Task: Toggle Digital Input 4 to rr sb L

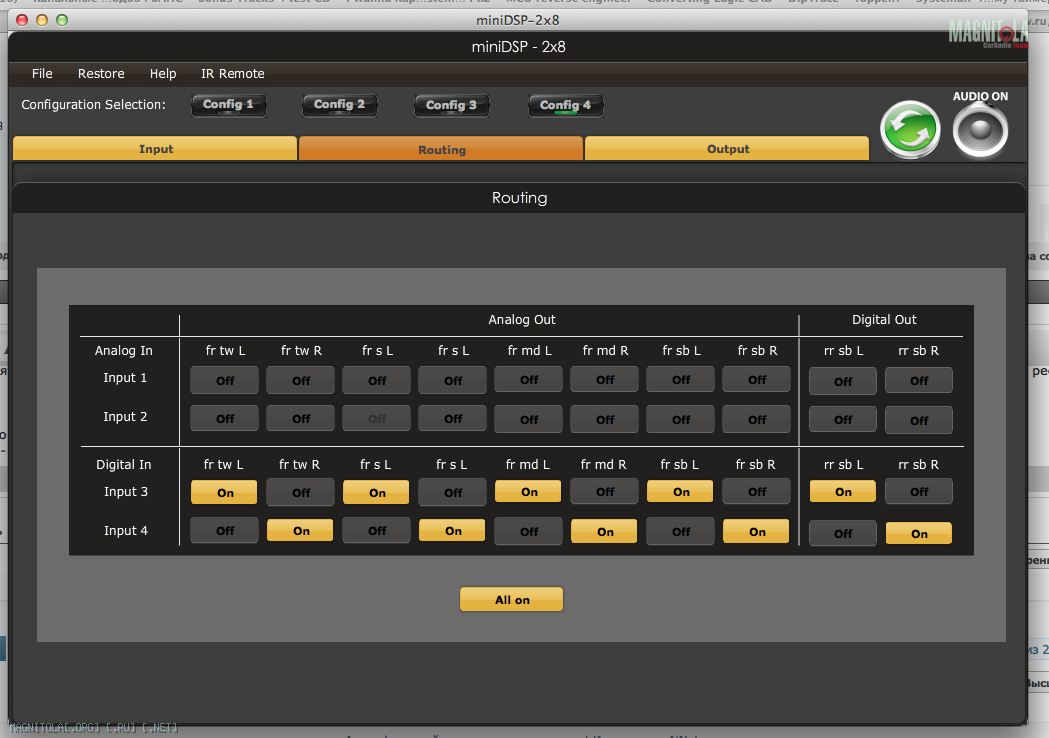Action: click(843, 533)
